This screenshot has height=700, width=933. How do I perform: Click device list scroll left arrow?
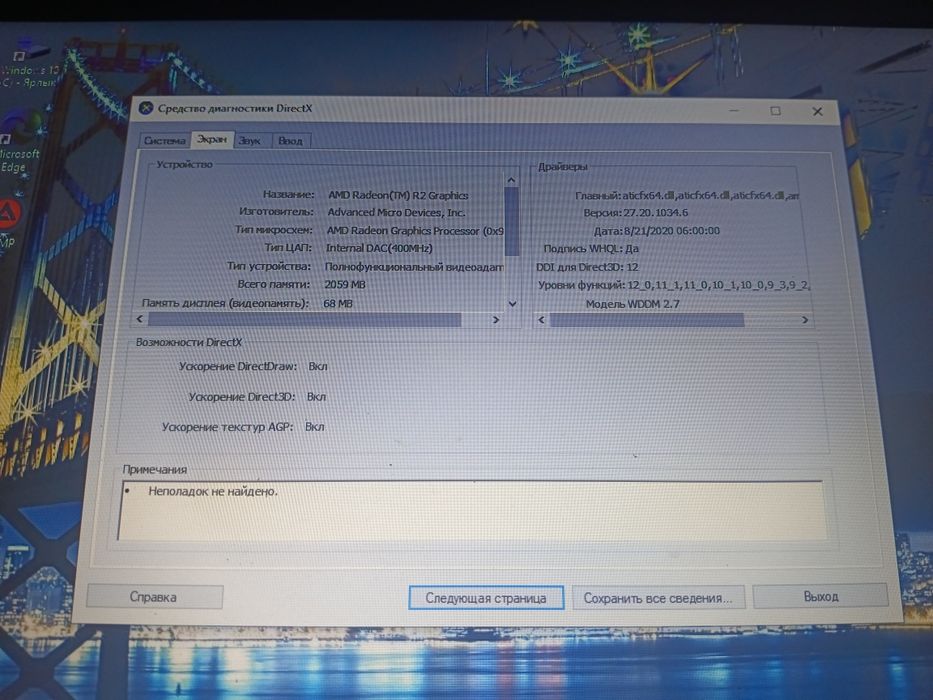(140, 319)
